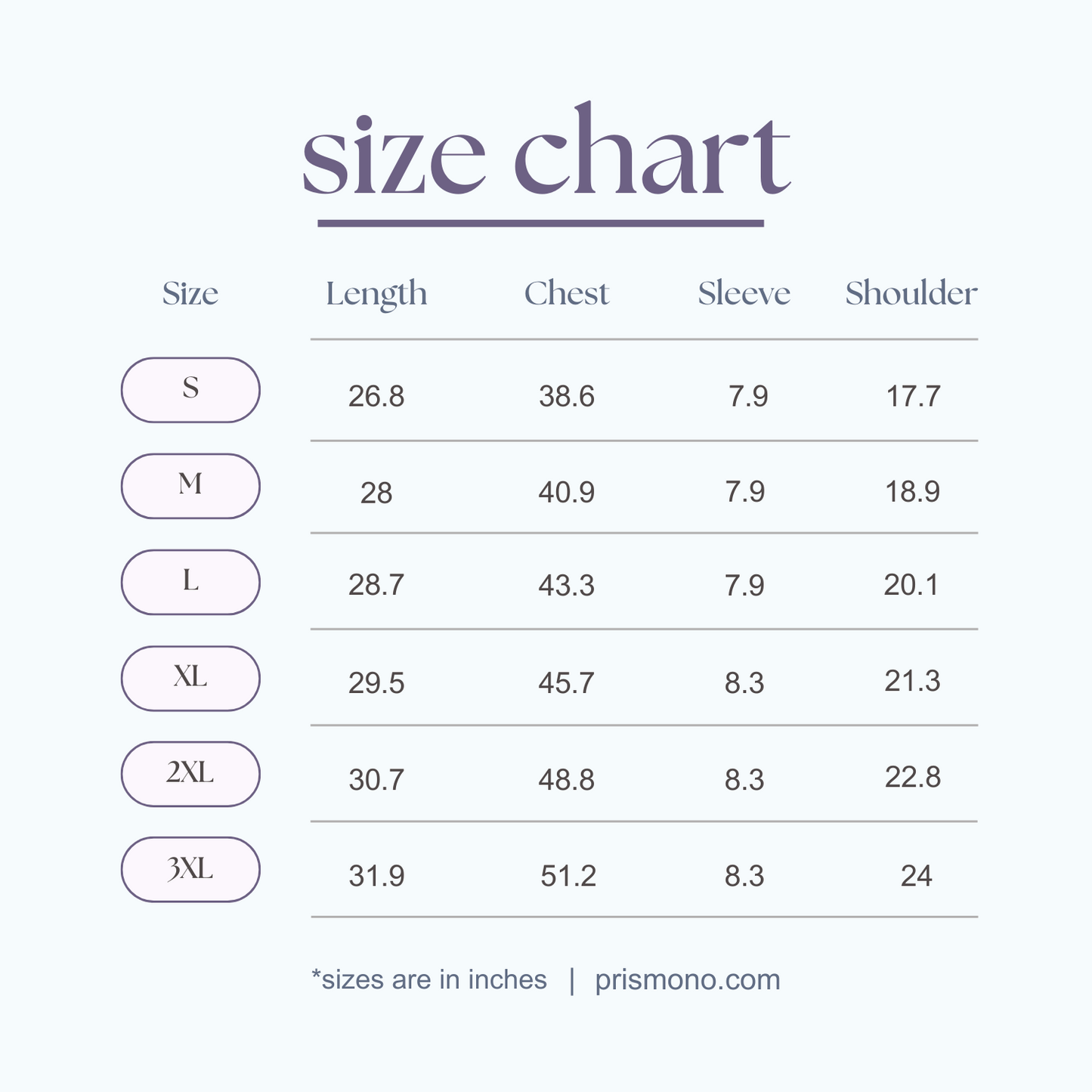Click the Length column header
This screenshot has width=1092, height=1092.
tap(376, 294)
